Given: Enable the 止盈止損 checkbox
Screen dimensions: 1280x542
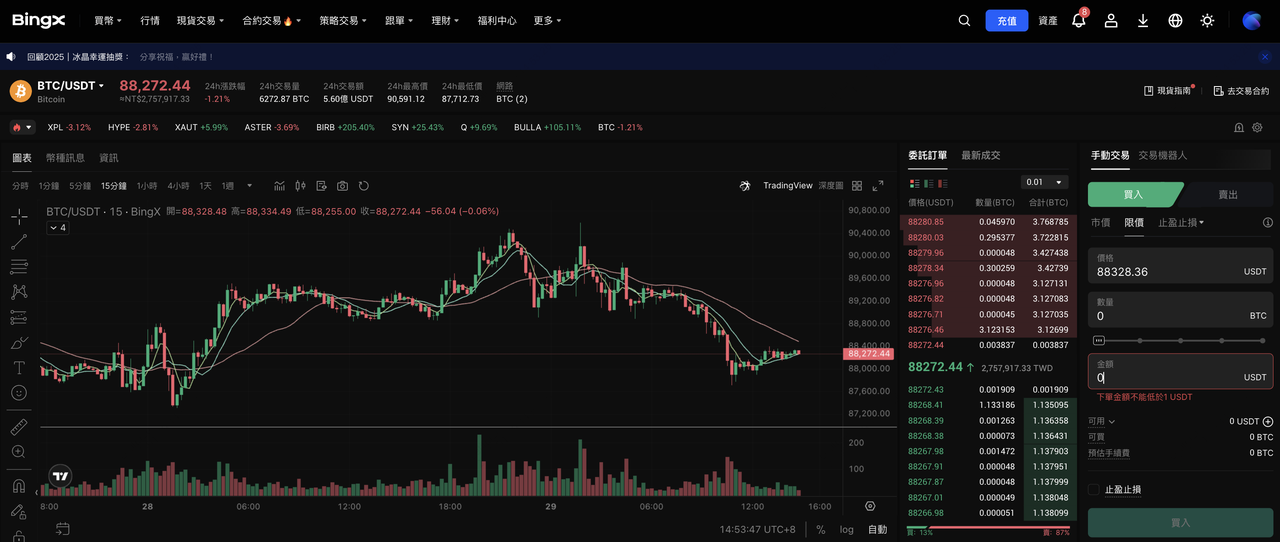Looking at the screenshot, I should [x=1094, y=490].
